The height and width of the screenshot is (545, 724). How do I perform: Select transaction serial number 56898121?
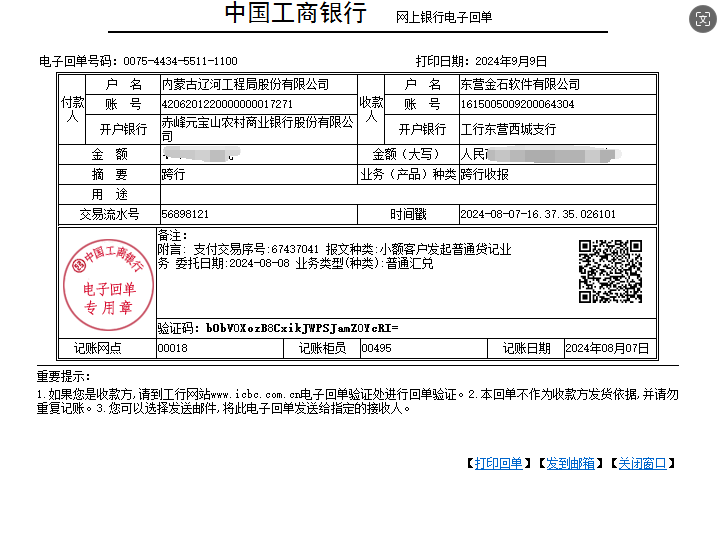point(185,214)
